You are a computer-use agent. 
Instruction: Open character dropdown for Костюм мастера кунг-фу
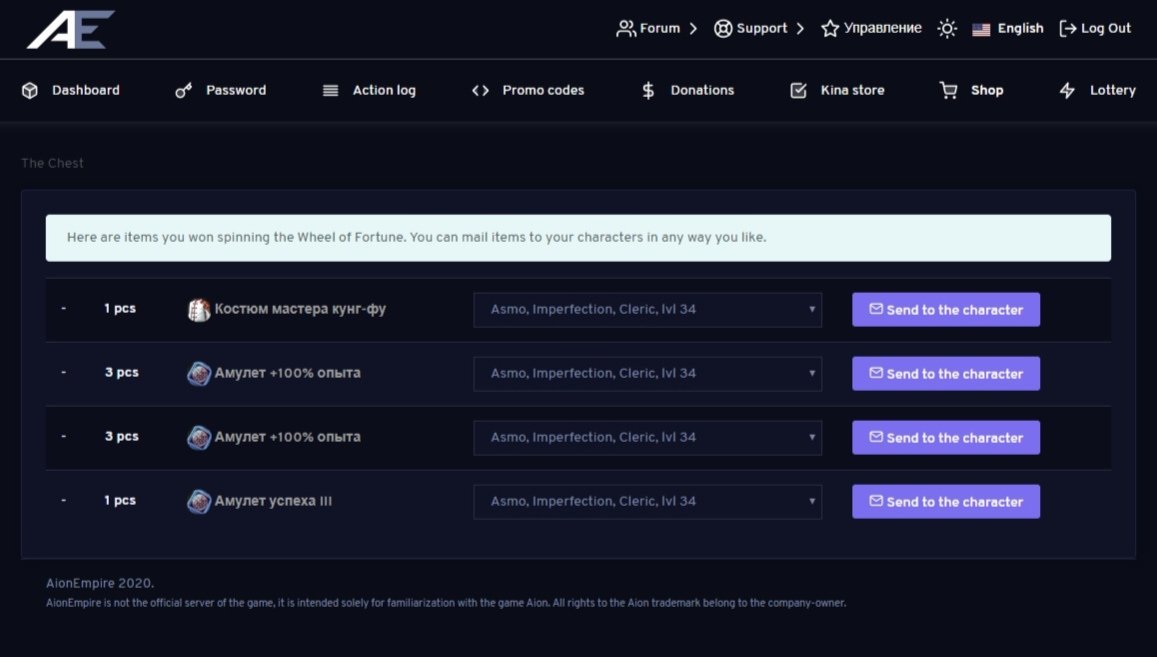pos(647,310)
